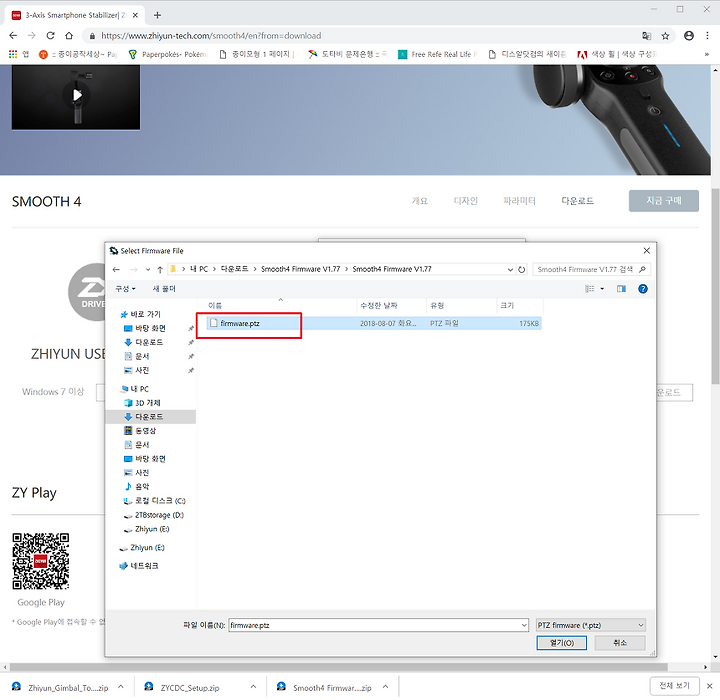Close the downloads bar
The image size is (720, 700).
[709, 686]
